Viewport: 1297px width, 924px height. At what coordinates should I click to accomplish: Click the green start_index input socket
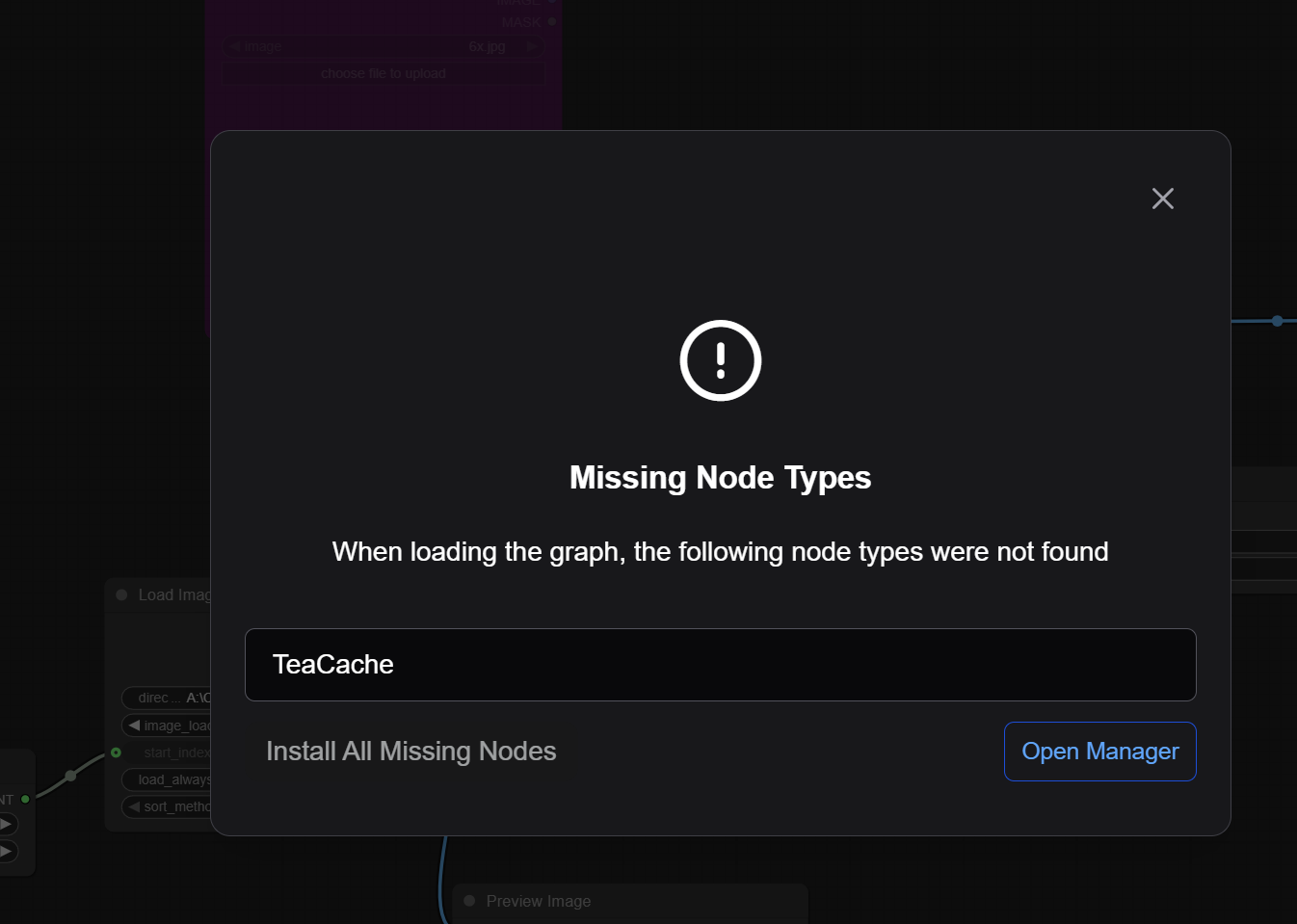tap(116, 752)
